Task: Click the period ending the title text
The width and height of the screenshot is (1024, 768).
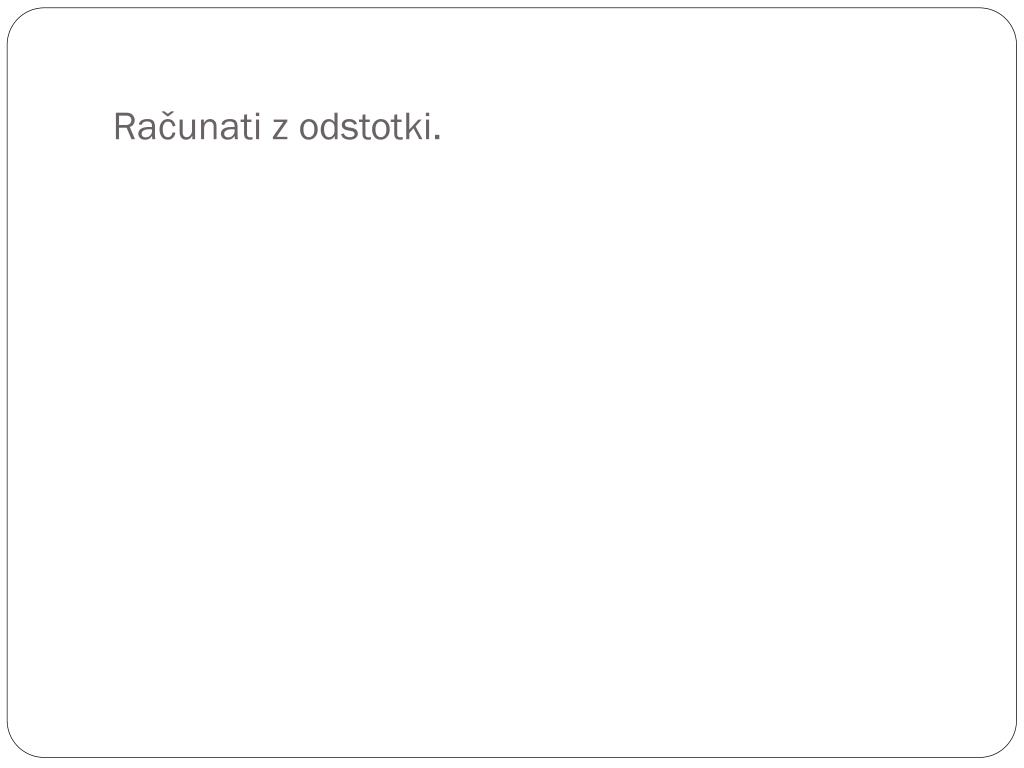Action: click(437, 138)
